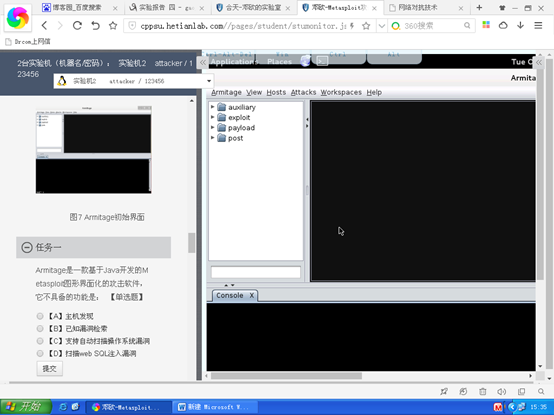Select option A 主机发现
Screen dimensions: 554x415
pos(40,316)
